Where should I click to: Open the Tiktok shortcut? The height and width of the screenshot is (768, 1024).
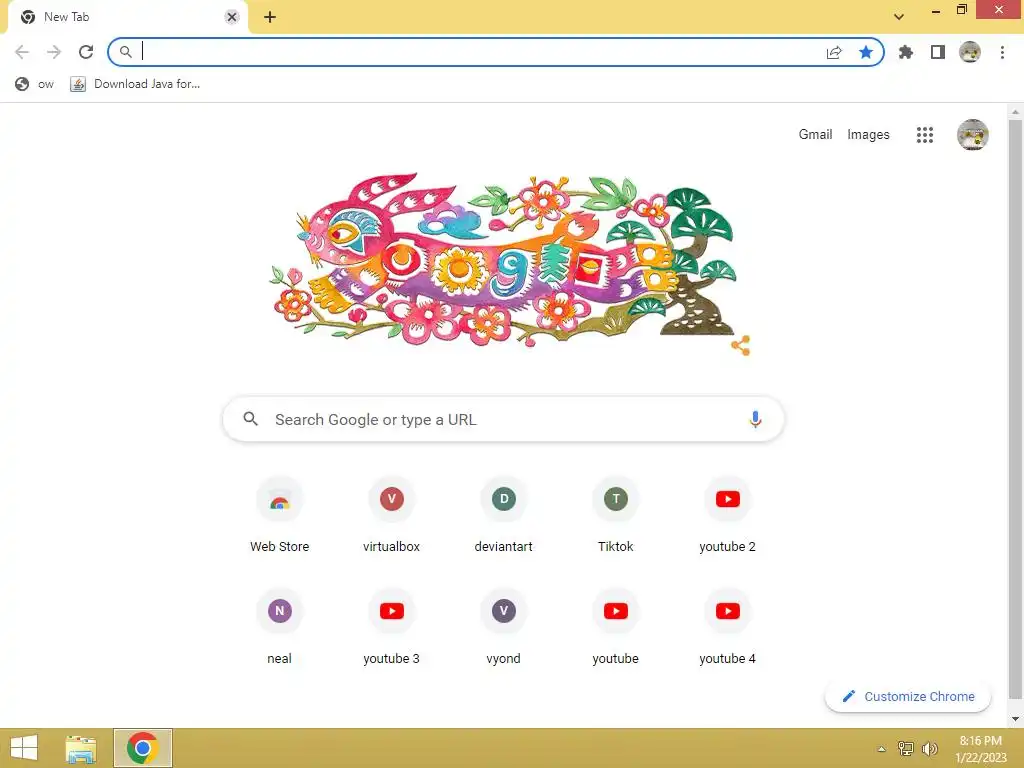[615, 516]
